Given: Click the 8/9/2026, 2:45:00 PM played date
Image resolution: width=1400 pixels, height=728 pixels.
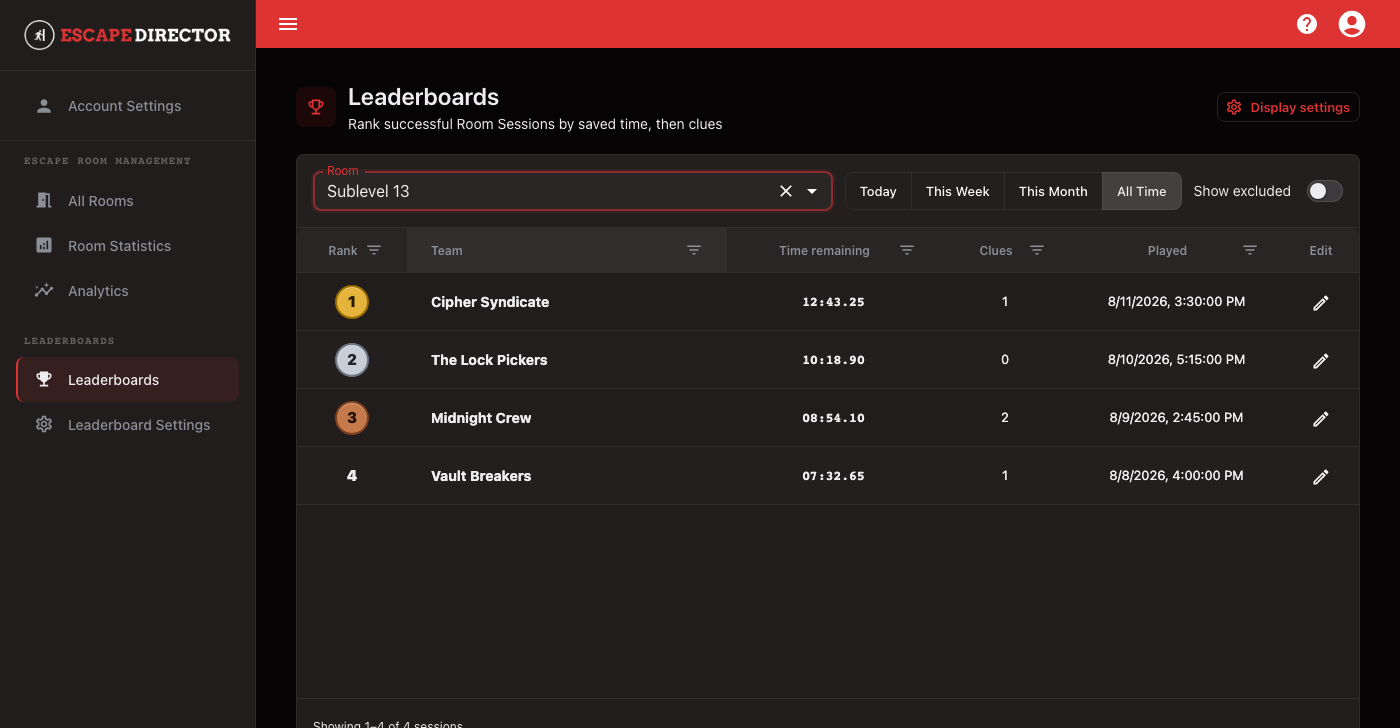Looking at the screenshot, I should [x=1177, y=417].
